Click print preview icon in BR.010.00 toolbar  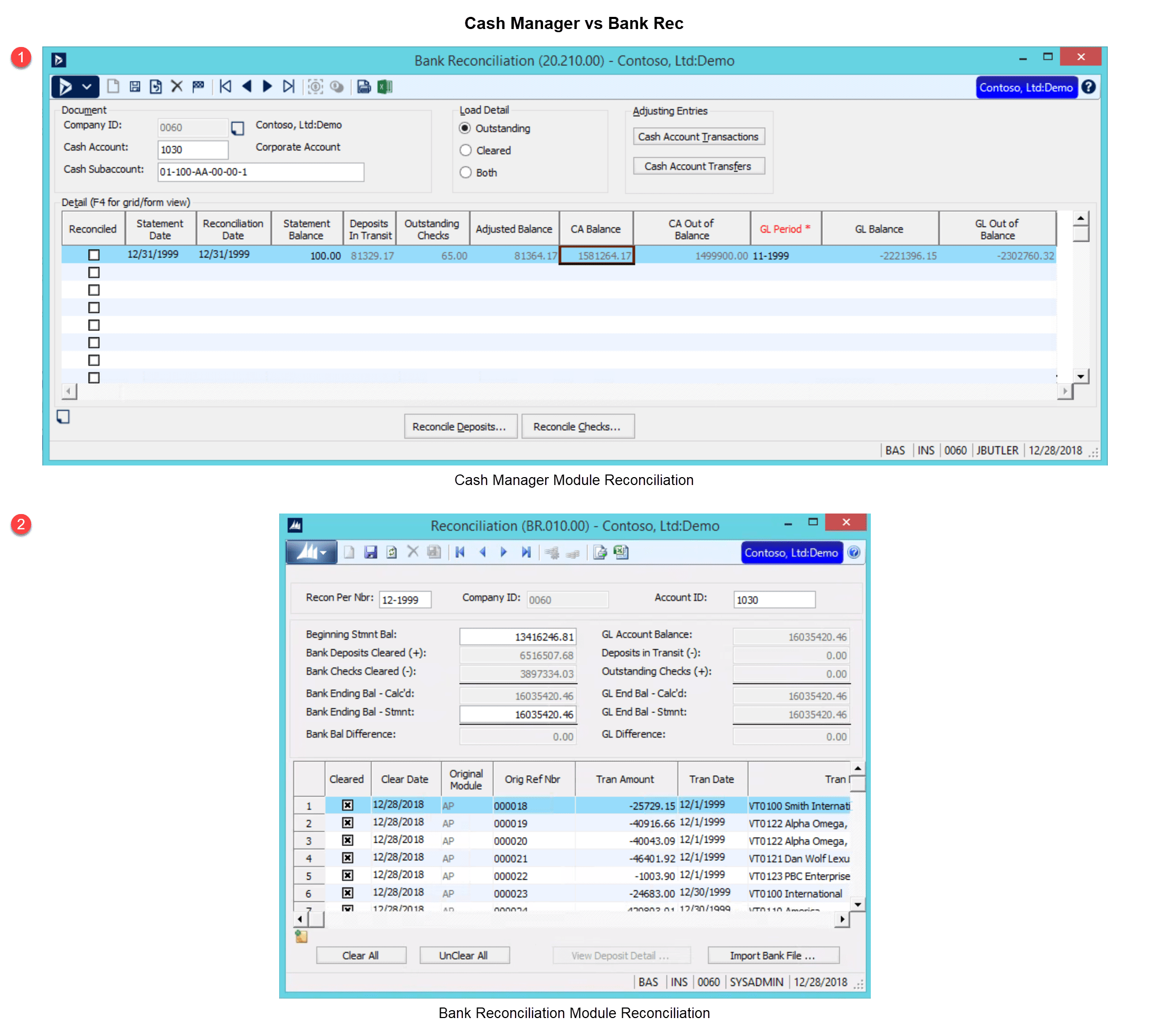(600, 552)
